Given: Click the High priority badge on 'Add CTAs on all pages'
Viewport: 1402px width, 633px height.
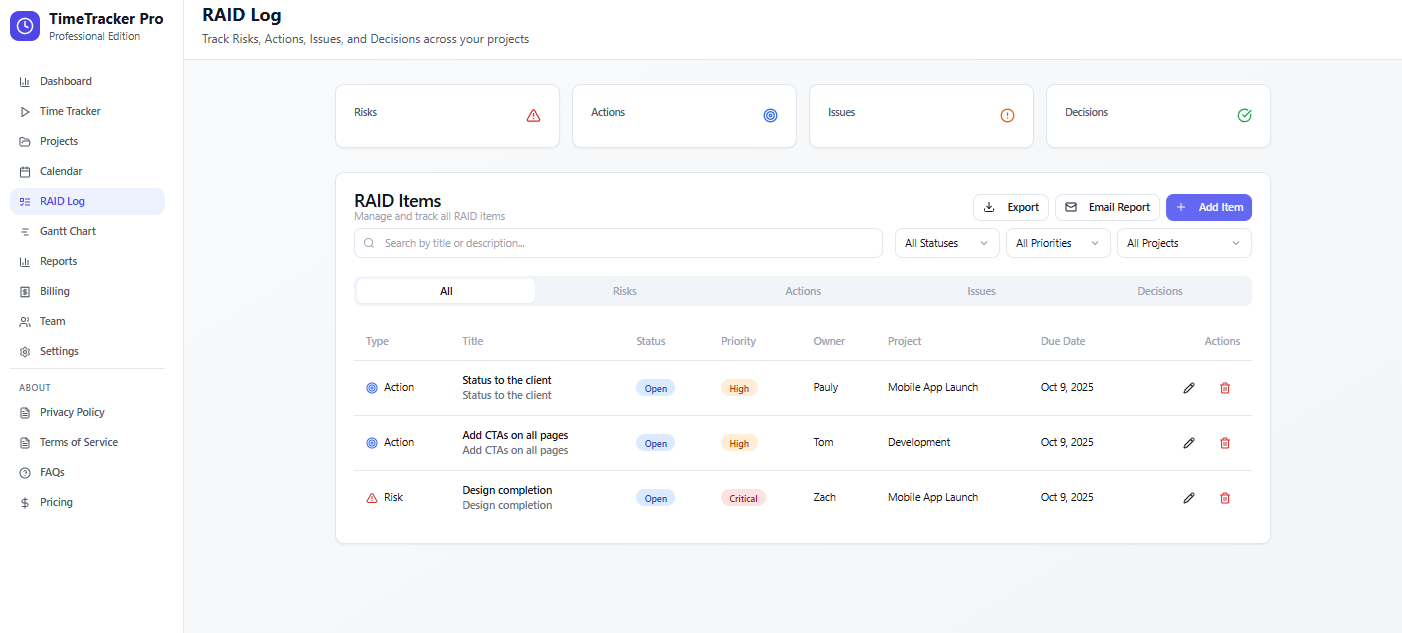Looking at the screenshot, I should 739,442.
